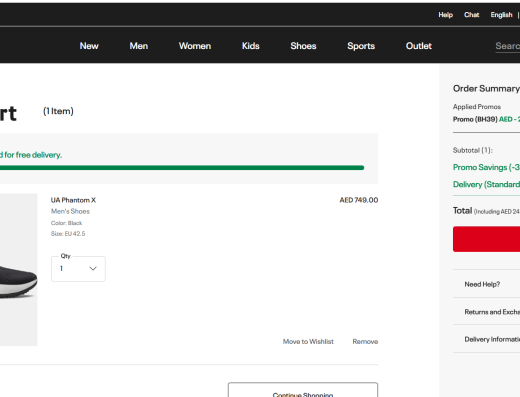
Task: Click the Size: EU 42.5 text
Action: pyautogui.click(x=68, y=234)
